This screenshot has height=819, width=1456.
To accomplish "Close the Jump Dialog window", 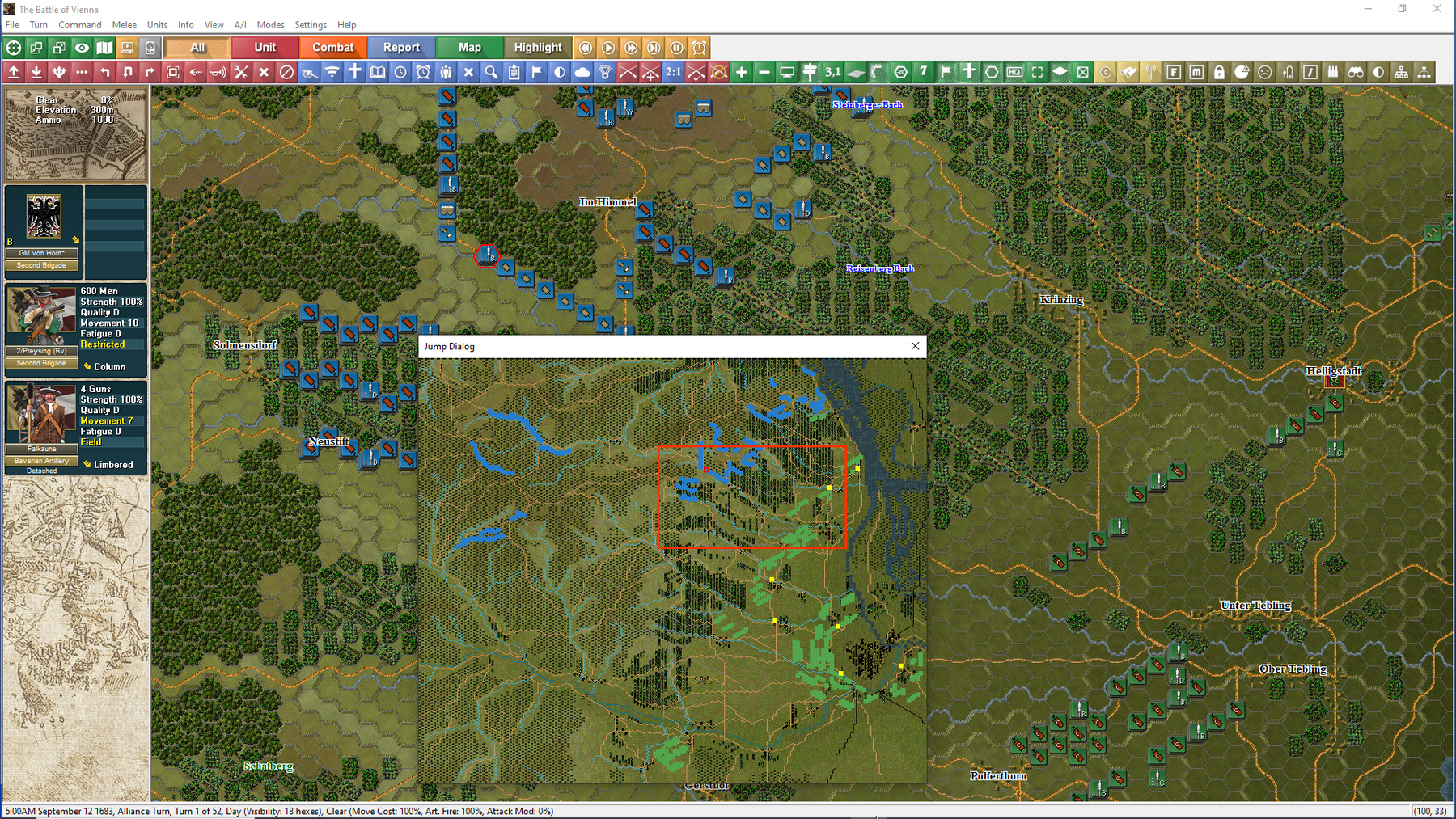I will [915, 346].
